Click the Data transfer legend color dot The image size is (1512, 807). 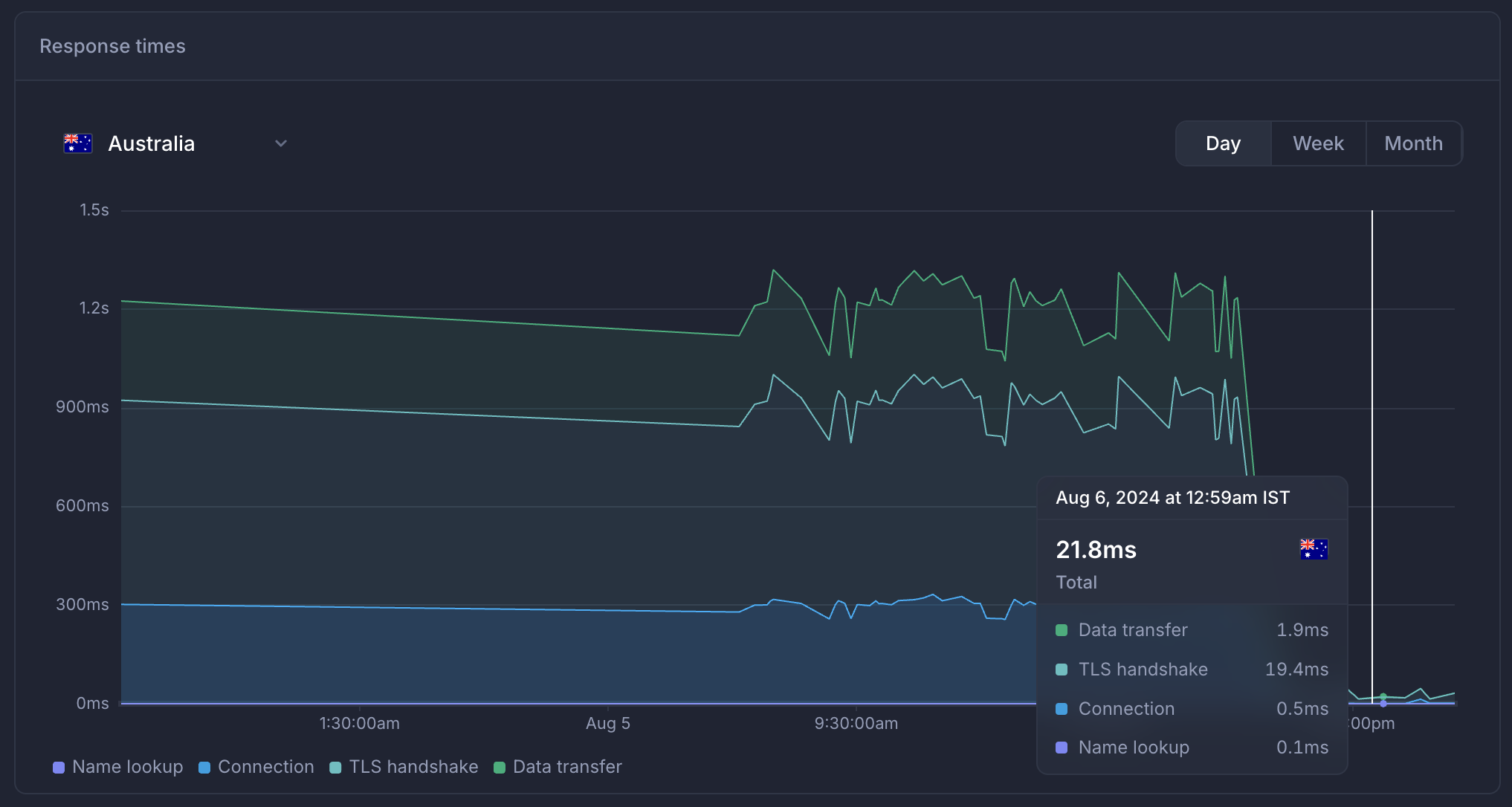pos(501,766)
